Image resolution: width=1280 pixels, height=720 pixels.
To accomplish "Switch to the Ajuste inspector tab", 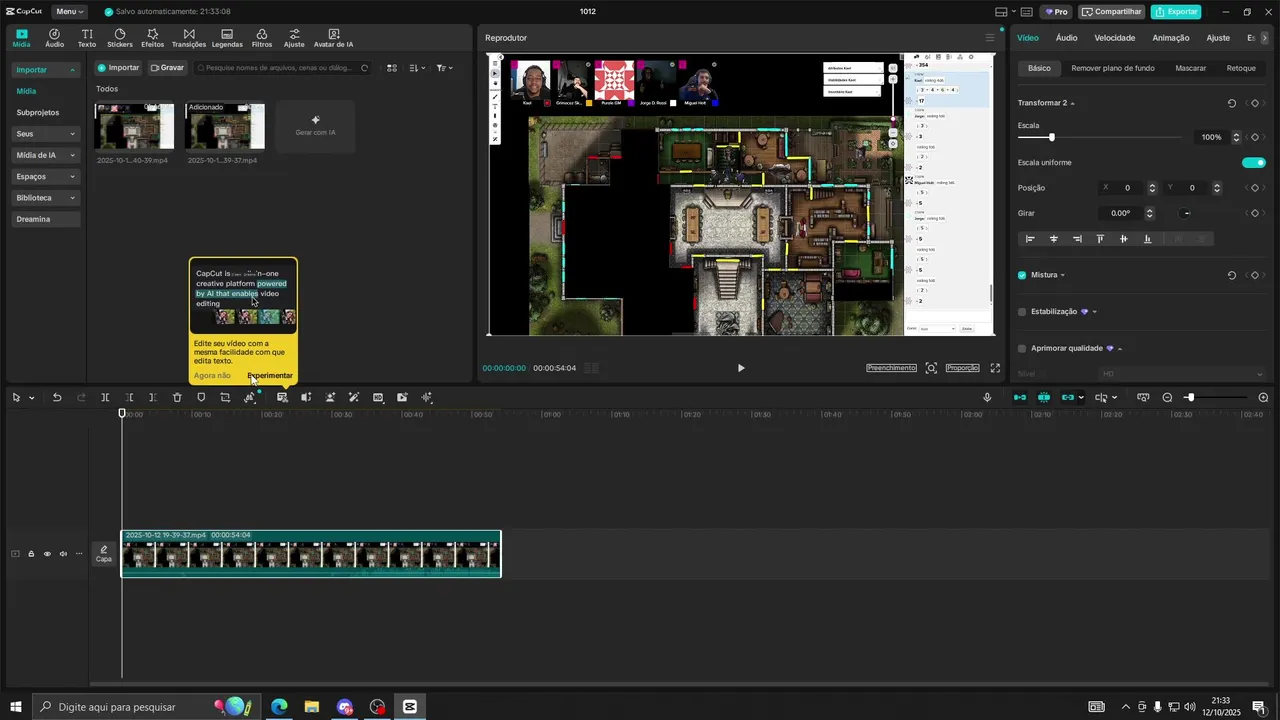I will click(1218, 38).
